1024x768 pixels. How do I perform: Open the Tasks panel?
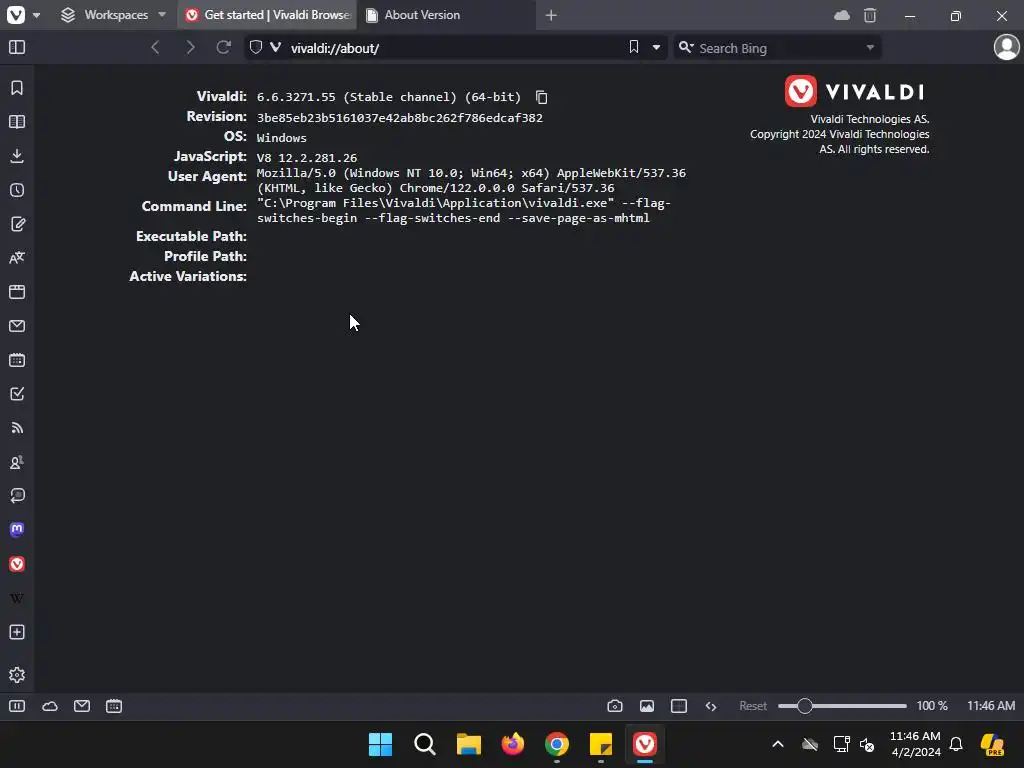[17, 394]
